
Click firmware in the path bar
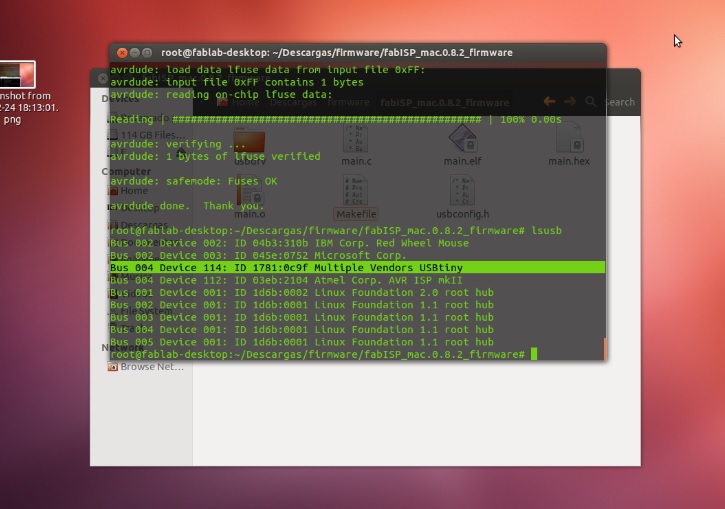[x=348, y=102]
